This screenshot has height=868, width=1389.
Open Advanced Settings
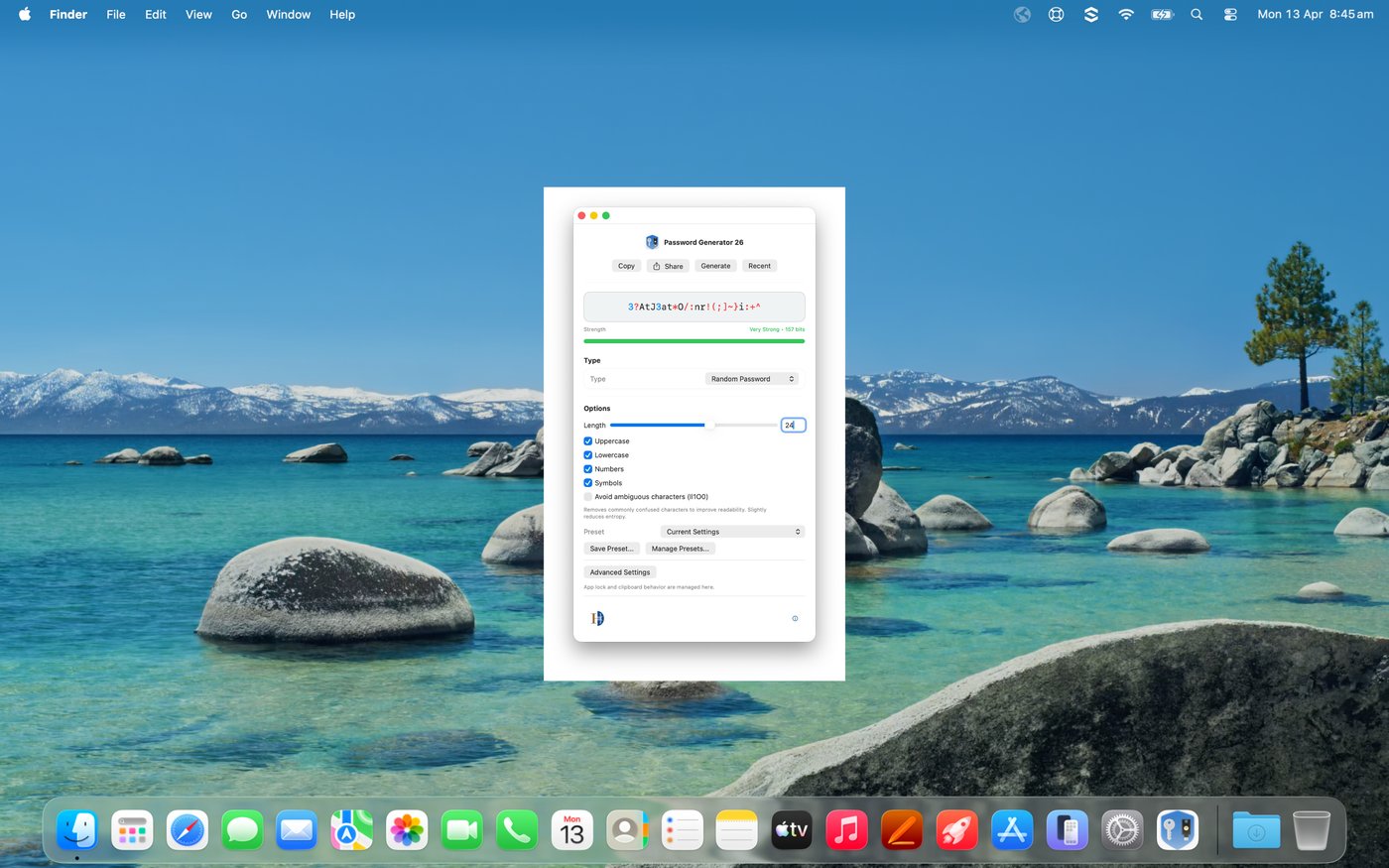[x=620, y=572]
